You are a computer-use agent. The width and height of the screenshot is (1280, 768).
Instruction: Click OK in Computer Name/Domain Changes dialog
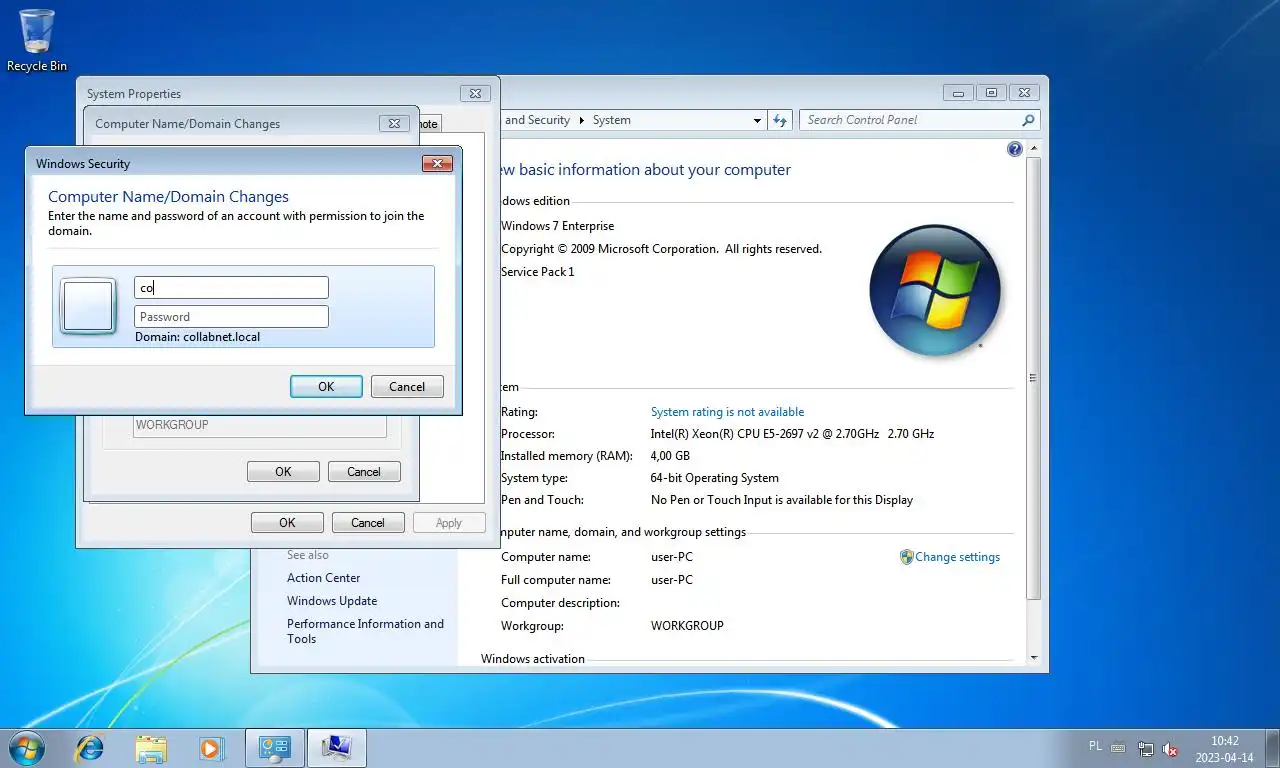click(x=283, y=472)
